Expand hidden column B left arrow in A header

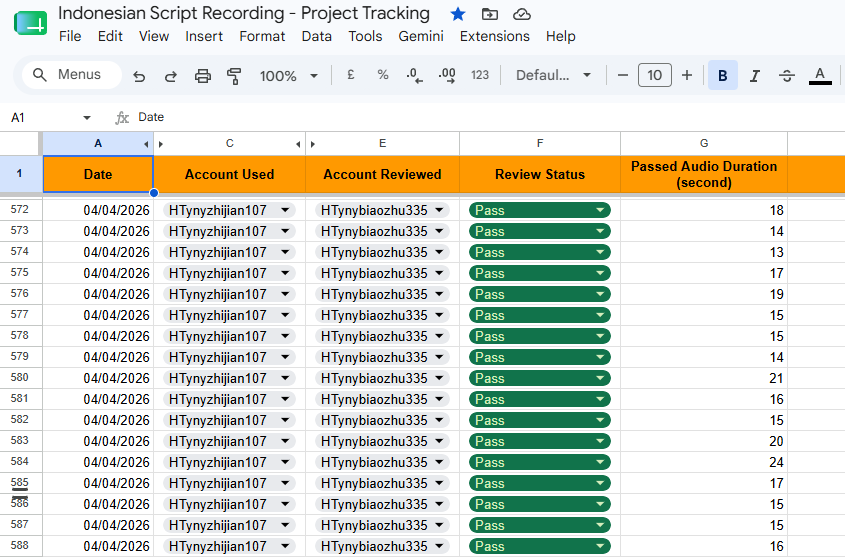[146, 144]
